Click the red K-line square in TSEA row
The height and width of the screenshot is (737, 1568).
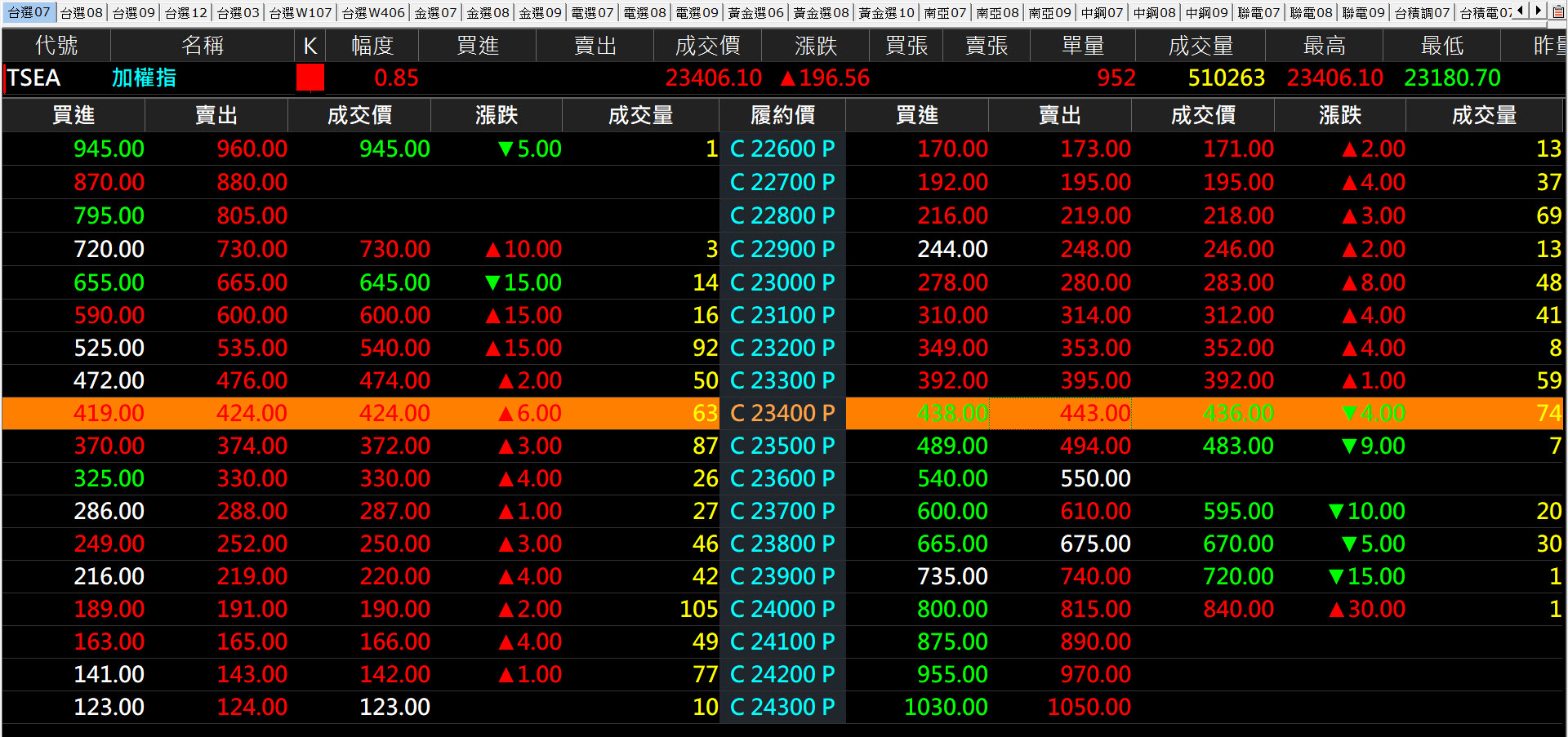(310, 78)
